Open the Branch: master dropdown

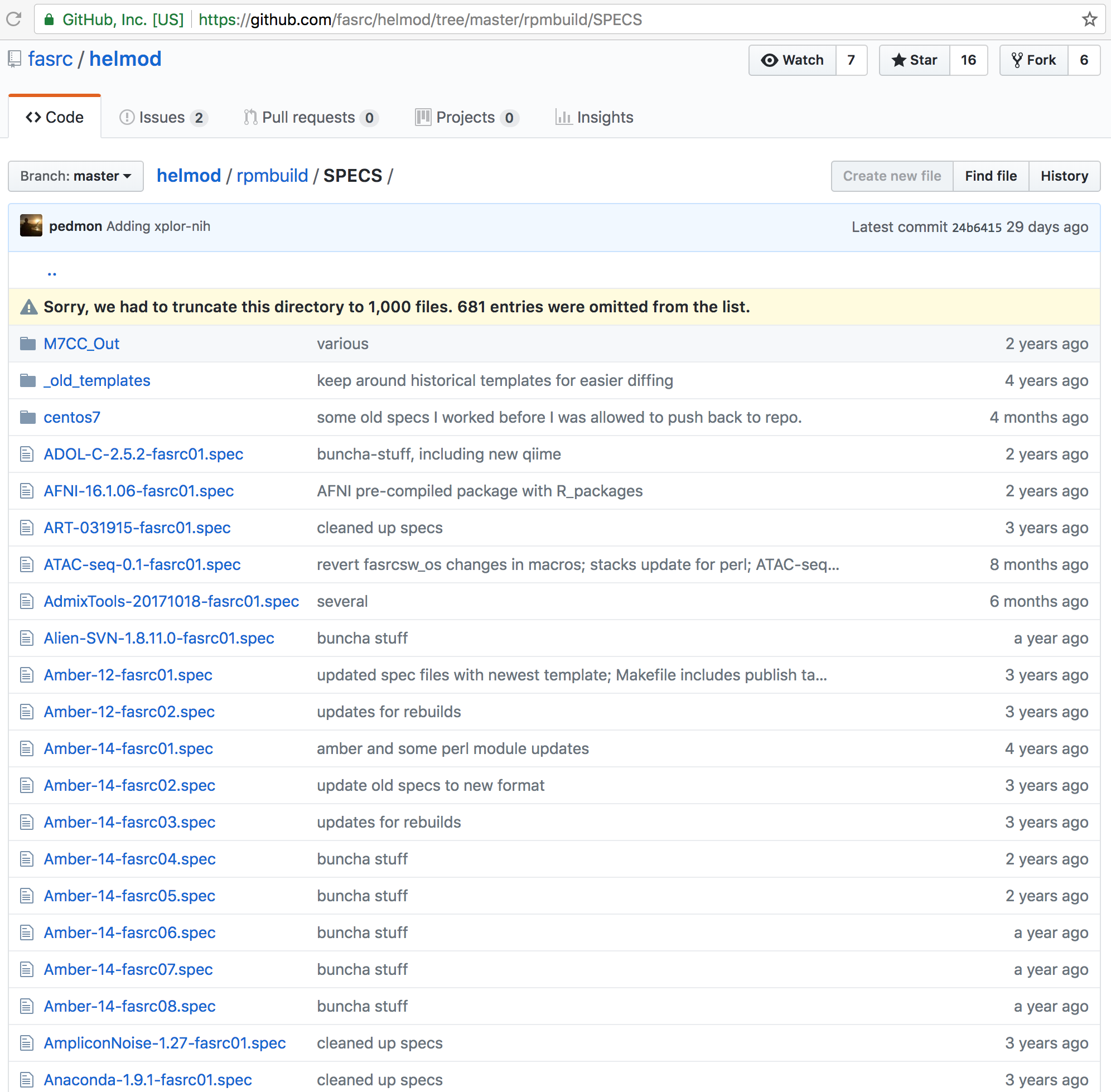tap(76, 176)
